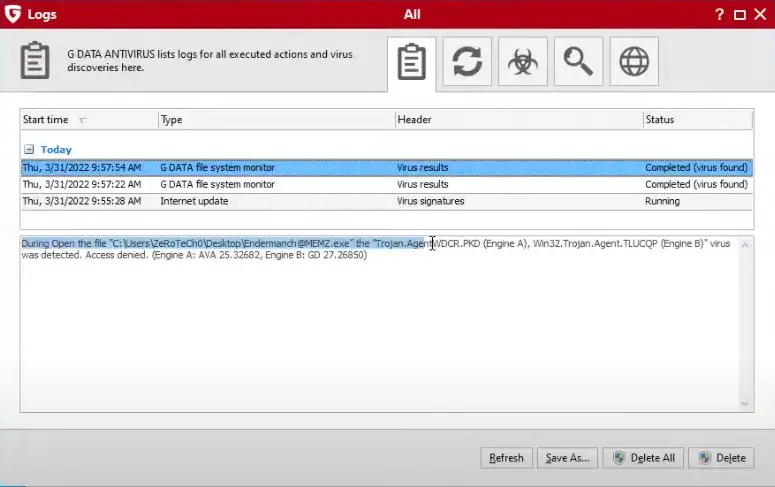This screenshot has width=775, height=487.
Task: Click the update refresh arrows icon
Action: pyautogui.click(x=467, y=62)
